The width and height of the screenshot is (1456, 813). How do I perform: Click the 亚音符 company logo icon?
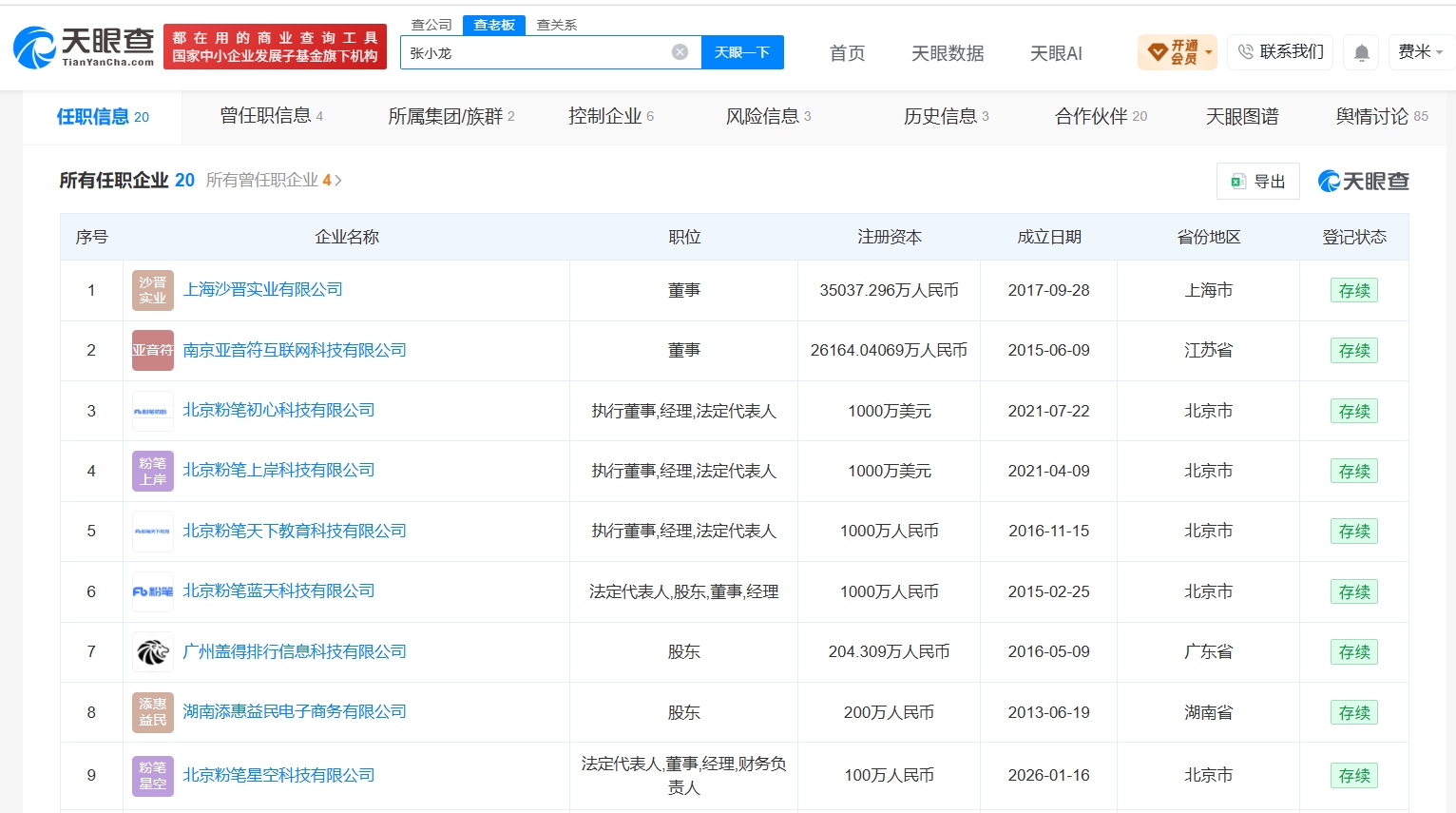152,350
